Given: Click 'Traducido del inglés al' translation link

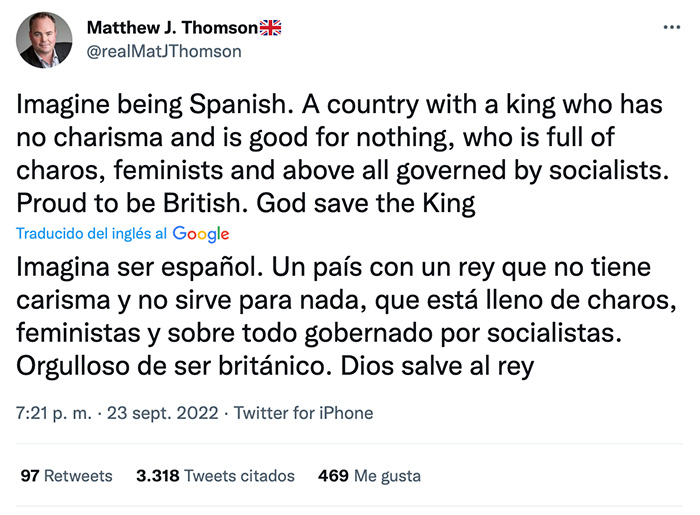Looking at the screenshot, I should 92,233.
